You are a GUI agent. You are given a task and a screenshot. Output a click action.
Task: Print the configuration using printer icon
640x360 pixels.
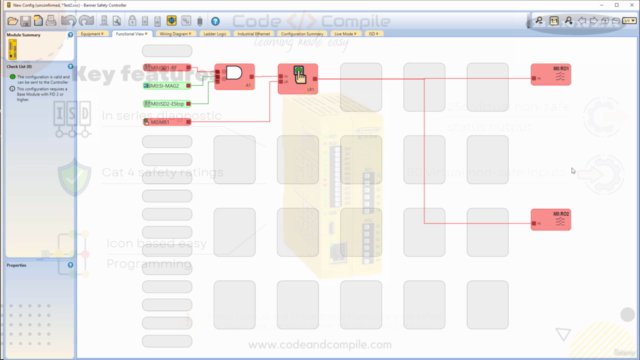pos(51,21)
